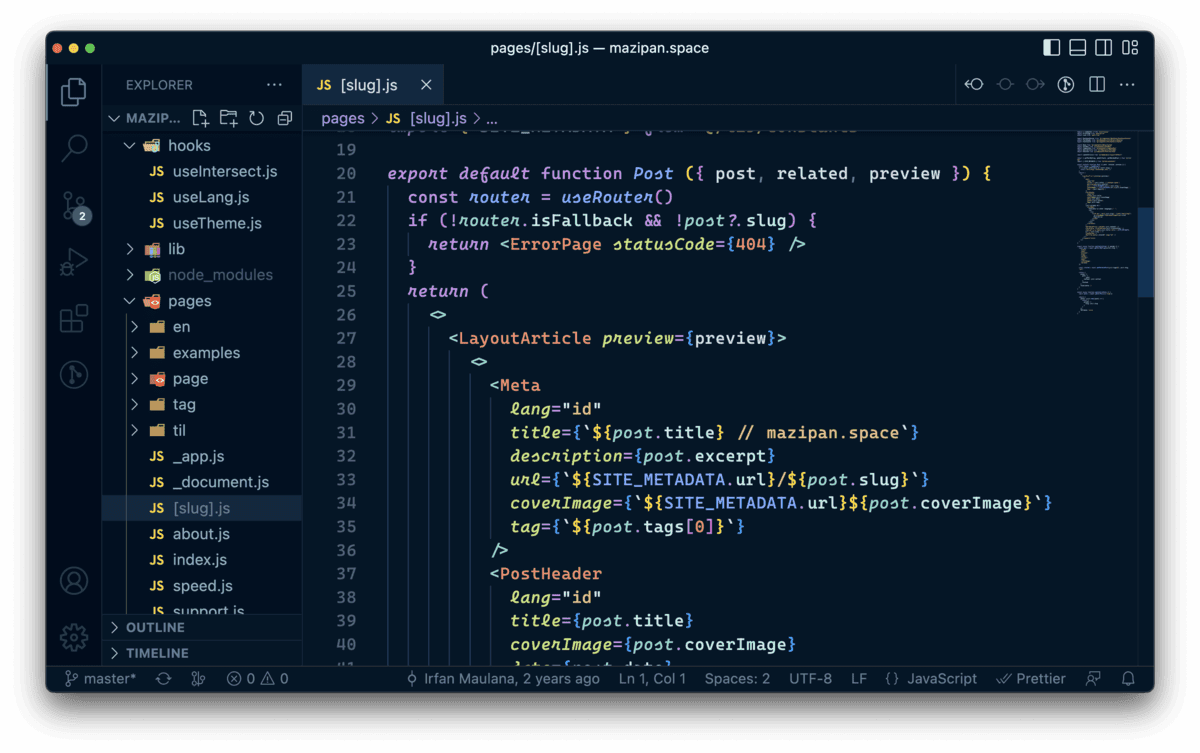Click the Synchronize Changes icon in status bar
The height and width of the screenshot is (753, 1200).
click(163, 678)
